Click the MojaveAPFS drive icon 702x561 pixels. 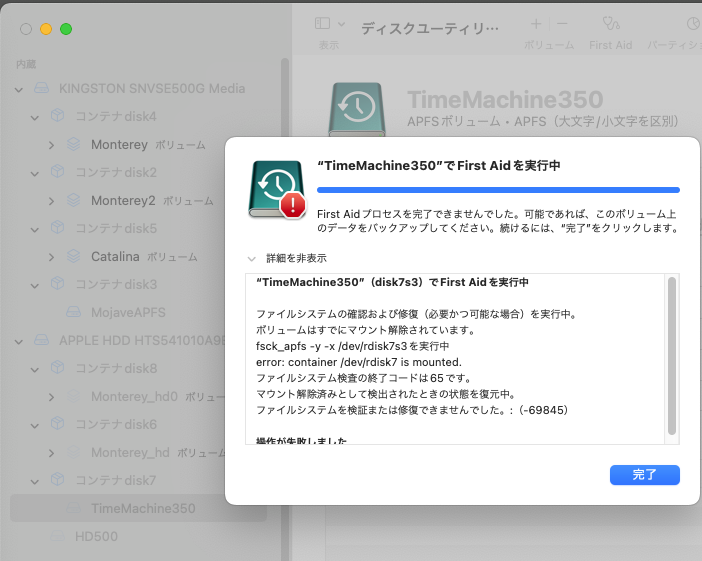click(x=73, y=312)
